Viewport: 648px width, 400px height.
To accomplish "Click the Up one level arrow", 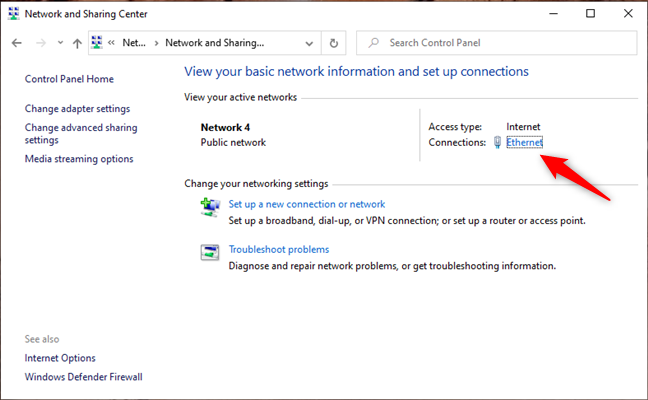I will click(77, 44).
